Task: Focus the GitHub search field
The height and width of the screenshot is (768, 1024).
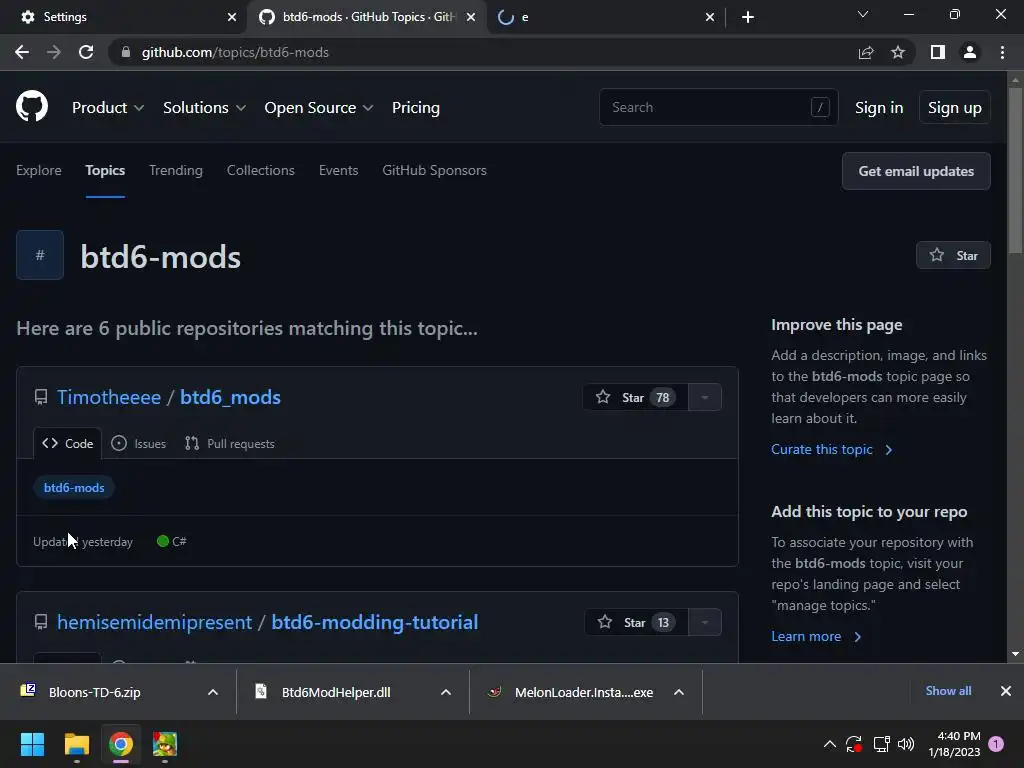Action: point(718,107)
